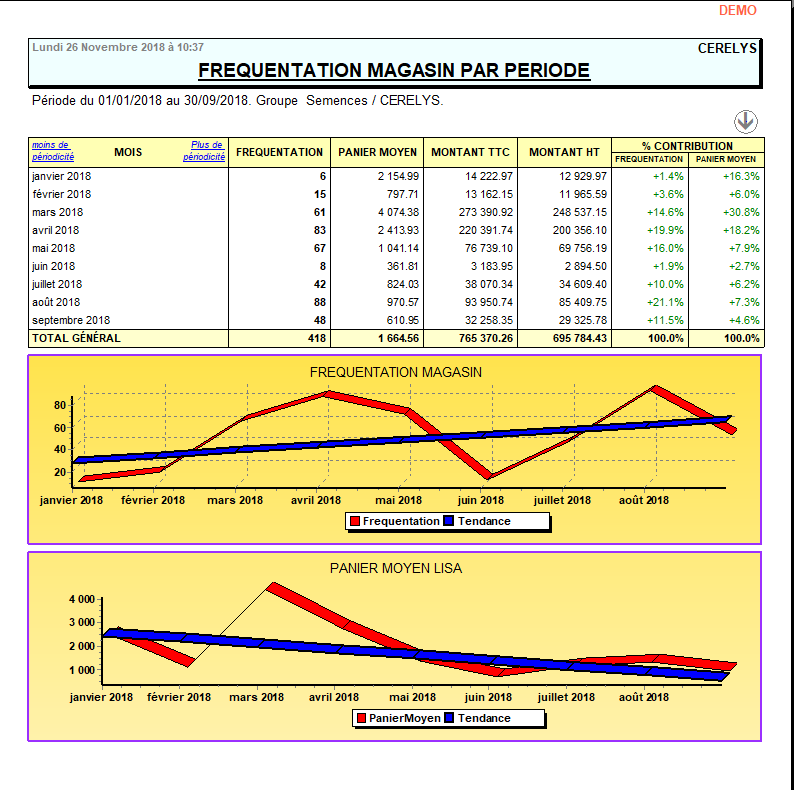Click blue Tendance swatch in Panier Moyen chart

(449, 718)
